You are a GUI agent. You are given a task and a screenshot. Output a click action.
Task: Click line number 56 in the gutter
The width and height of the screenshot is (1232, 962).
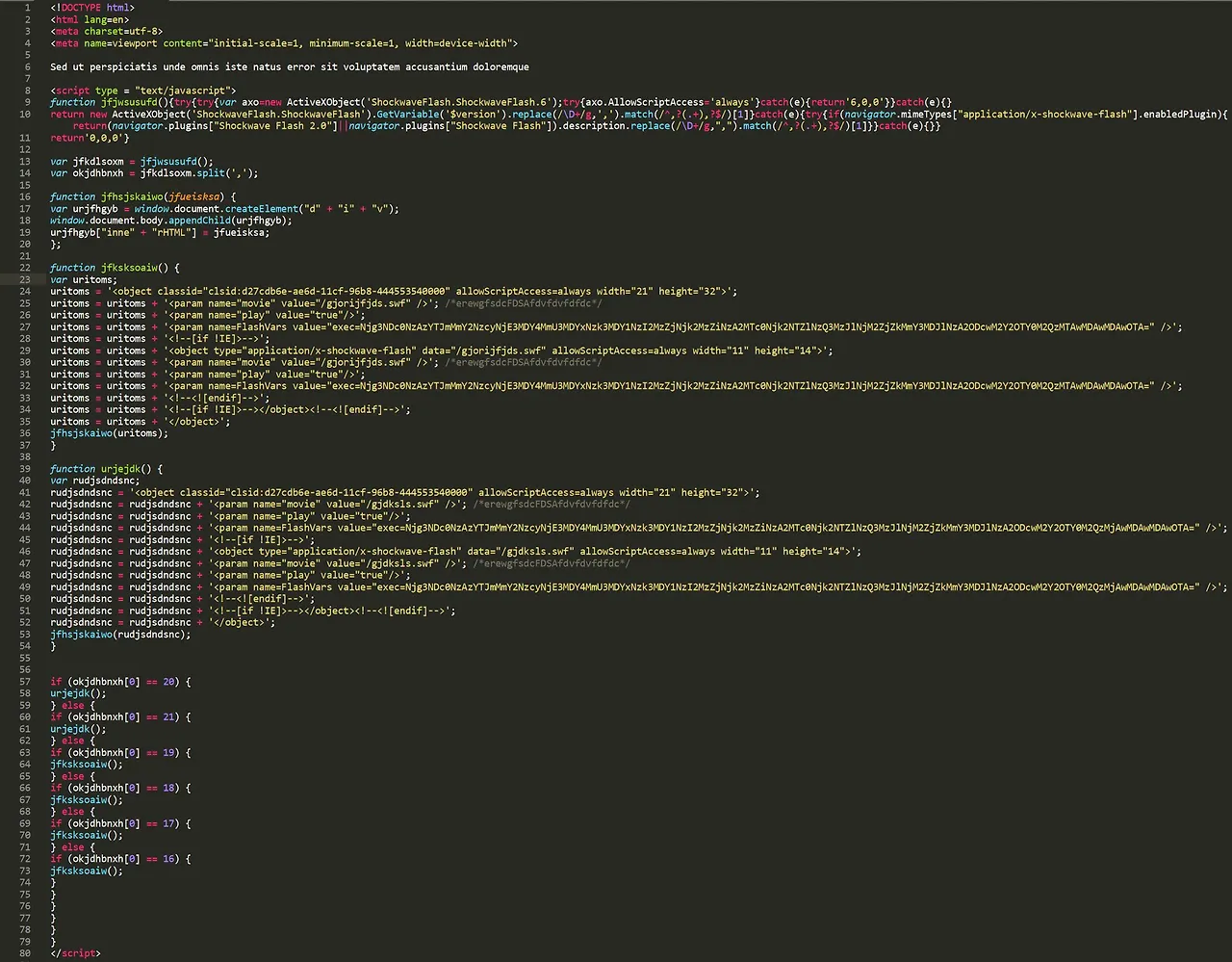click(x=24, y=670)
